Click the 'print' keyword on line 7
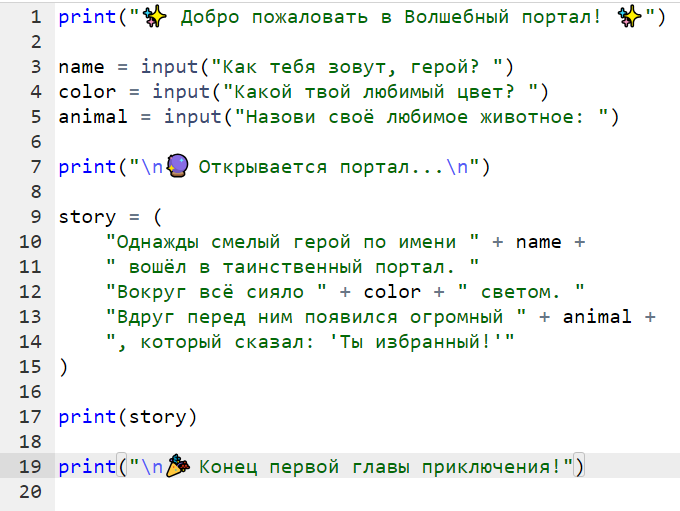 87,168
